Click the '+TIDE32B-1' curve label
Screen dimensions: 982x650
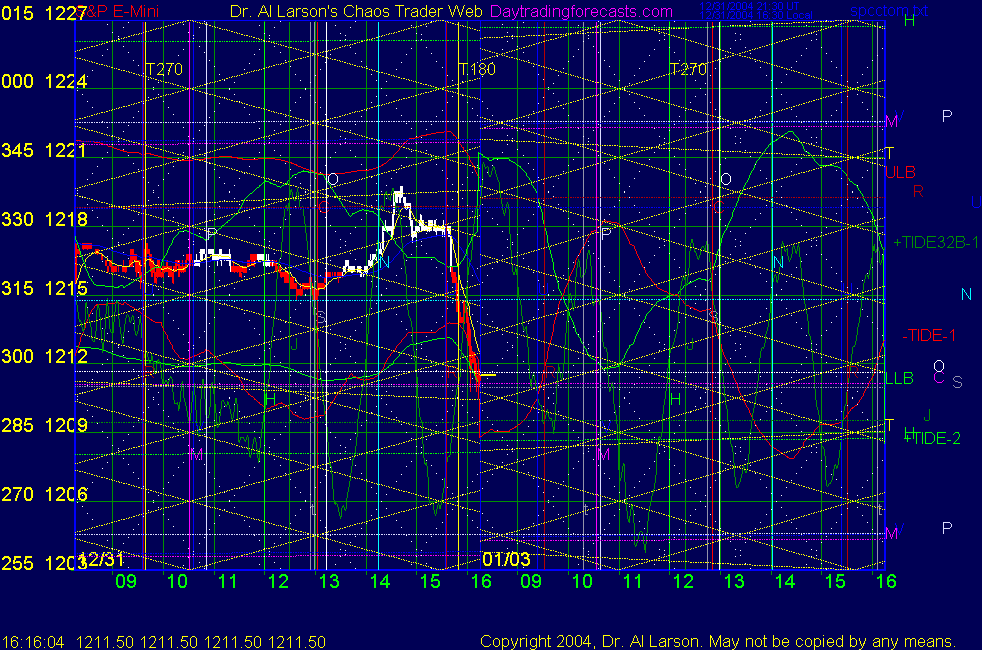tap(936, 242)
